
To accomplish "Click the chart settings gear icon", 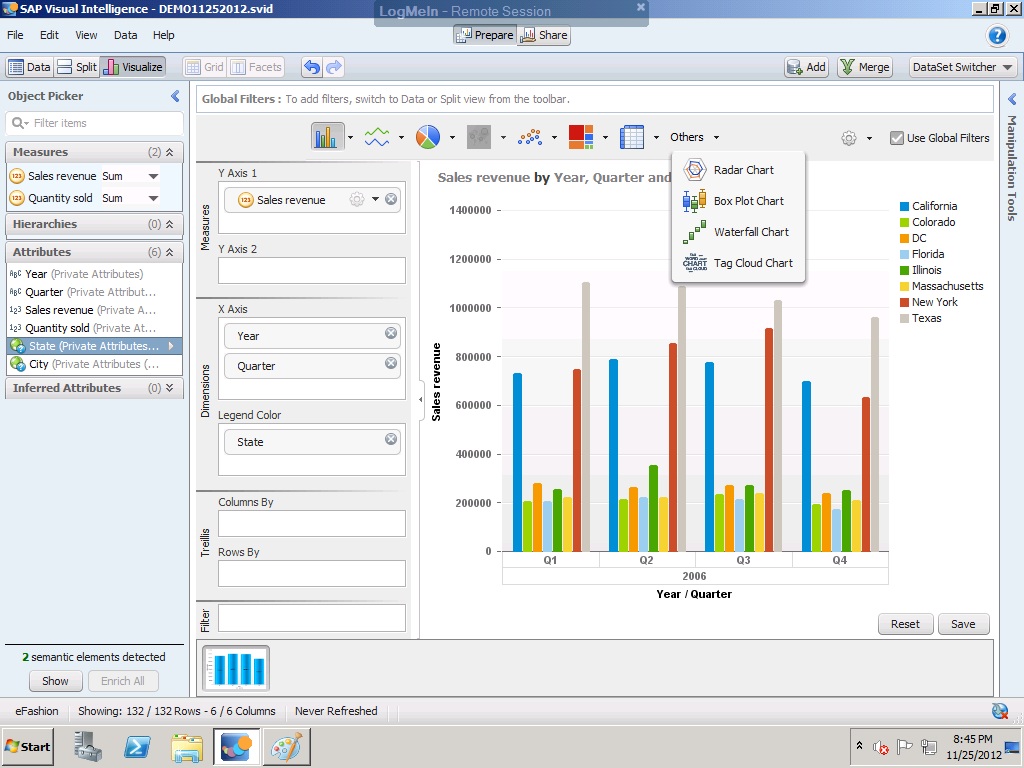I will [848, 138].
